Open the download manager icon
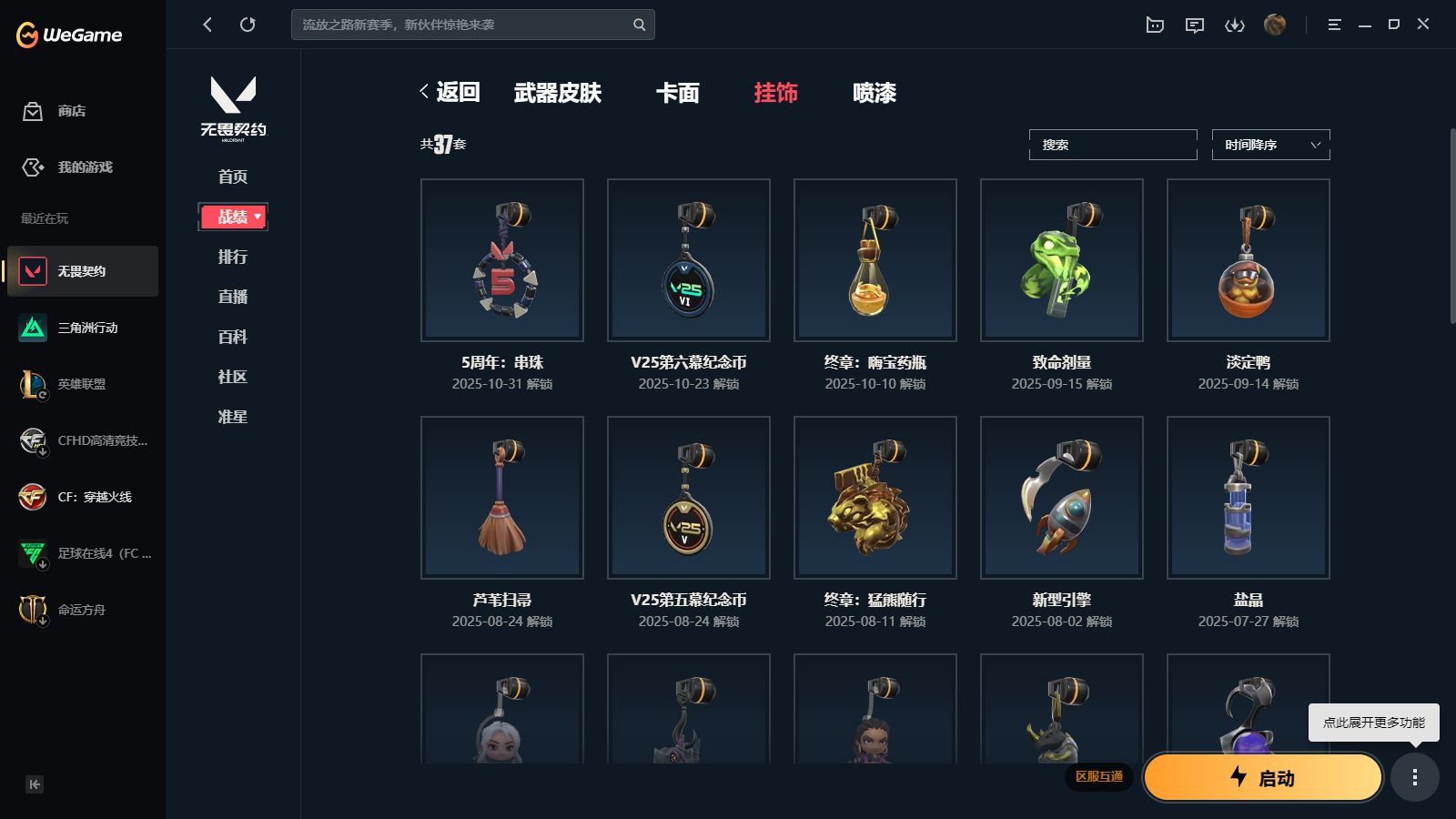The width and height of the screenshot is (1456, 819). (1235, 25)
